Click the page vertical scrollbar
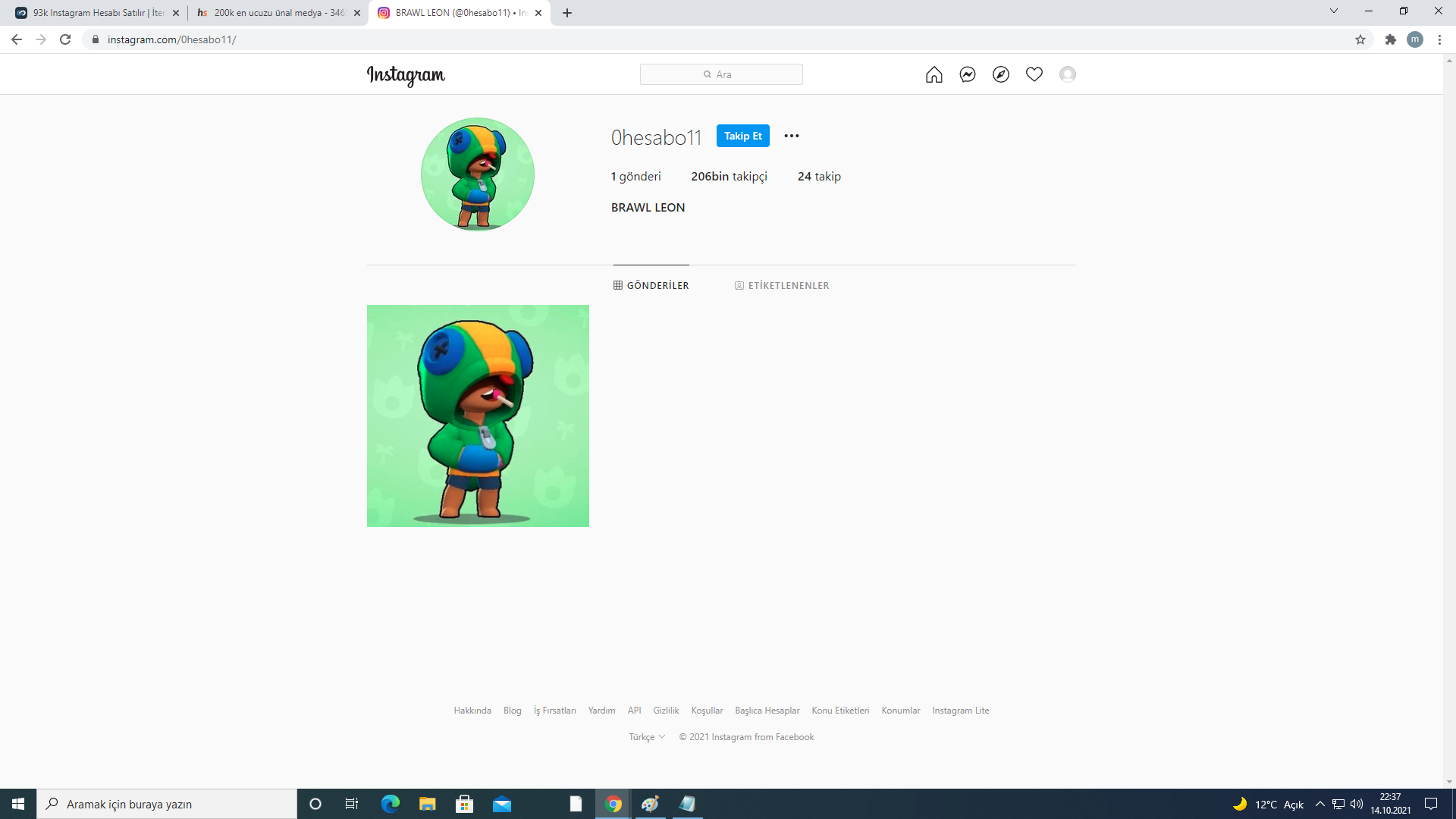Image resolution: width=1456 pixels, height=819 pixels. (x=1449, y=421)
